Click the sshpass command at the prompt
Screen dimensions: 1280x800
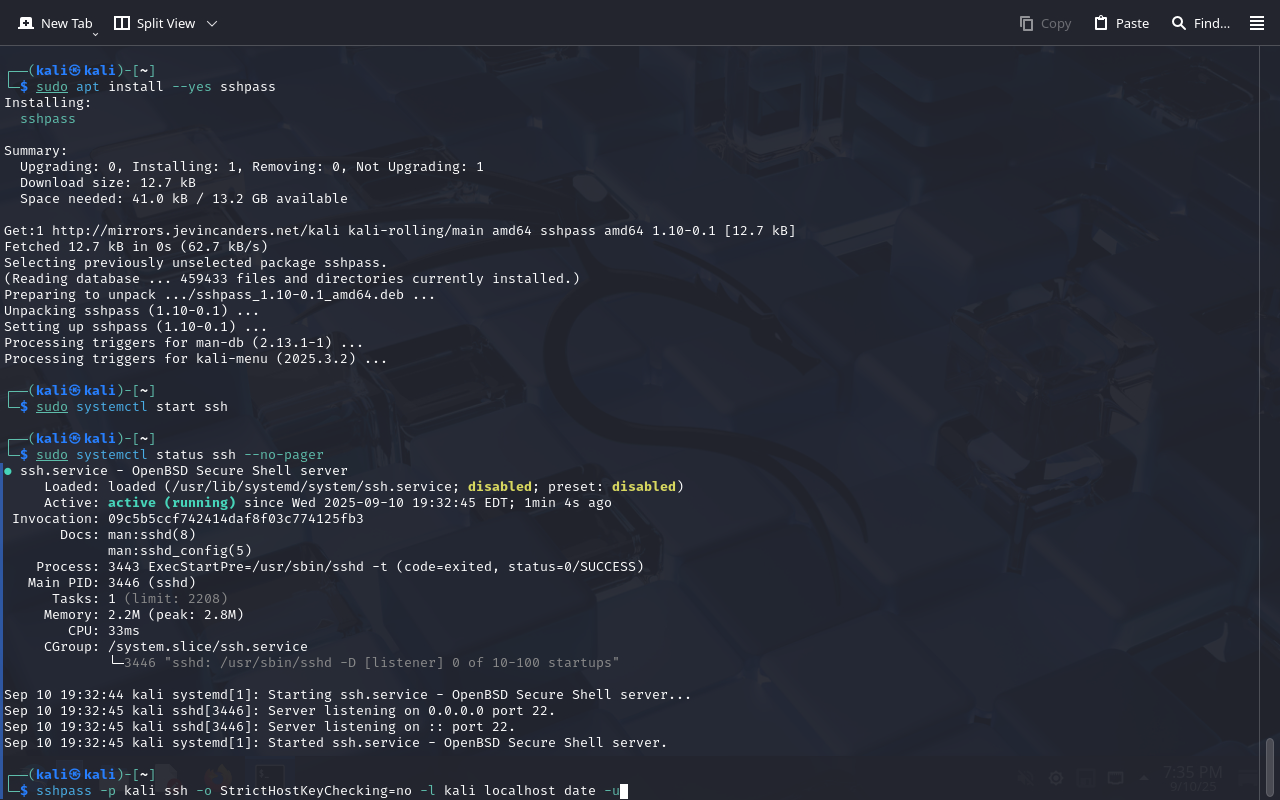click(328, 791)
